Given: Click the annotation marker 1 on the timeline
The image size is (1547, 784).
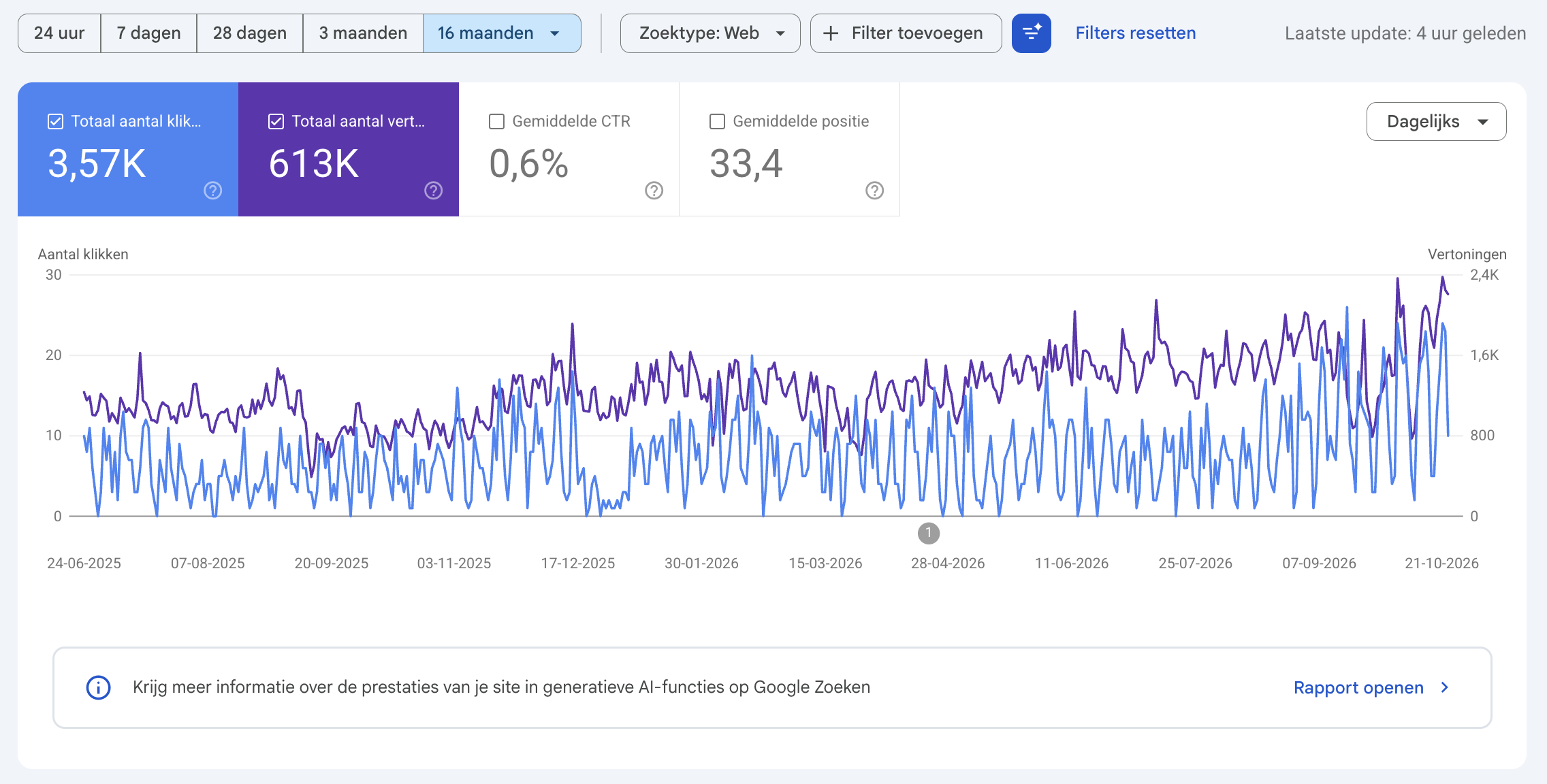Looking at the screenshot, I should 929,533.
